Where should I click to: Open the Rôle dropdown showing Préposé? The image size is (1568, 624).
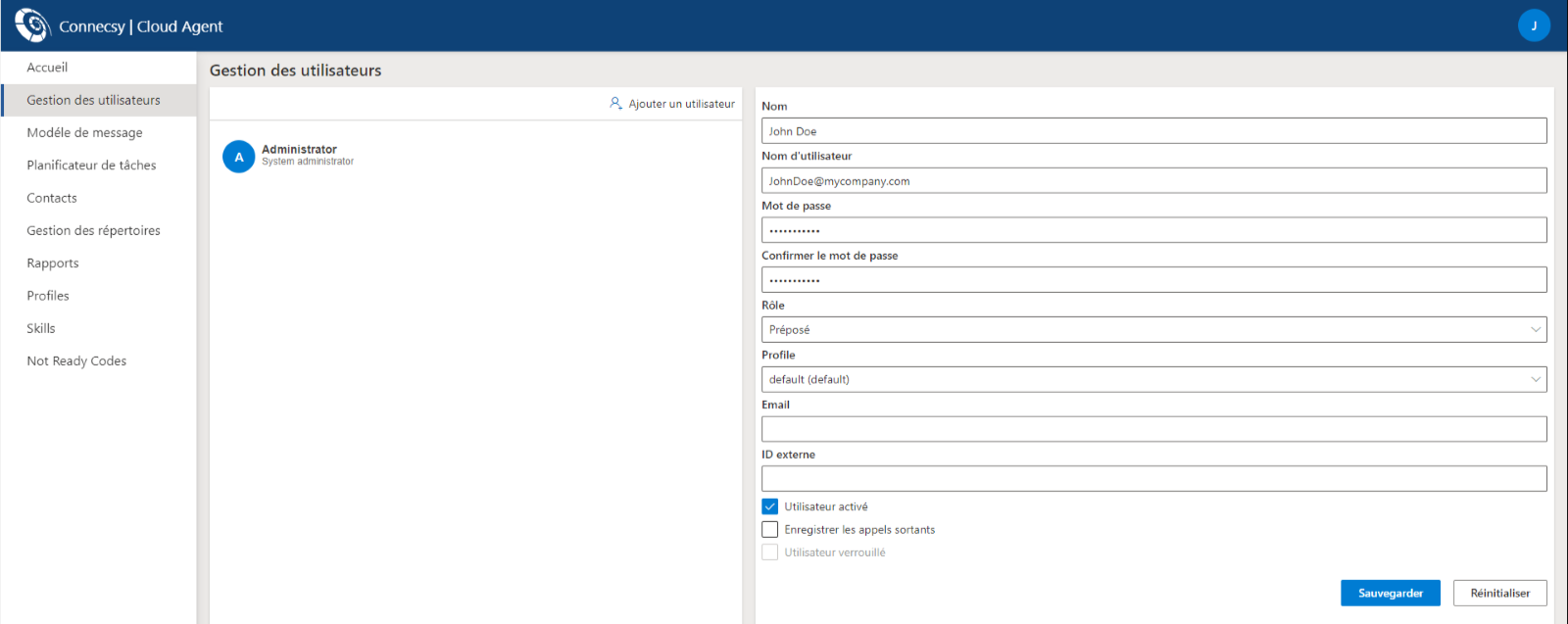1153,330
